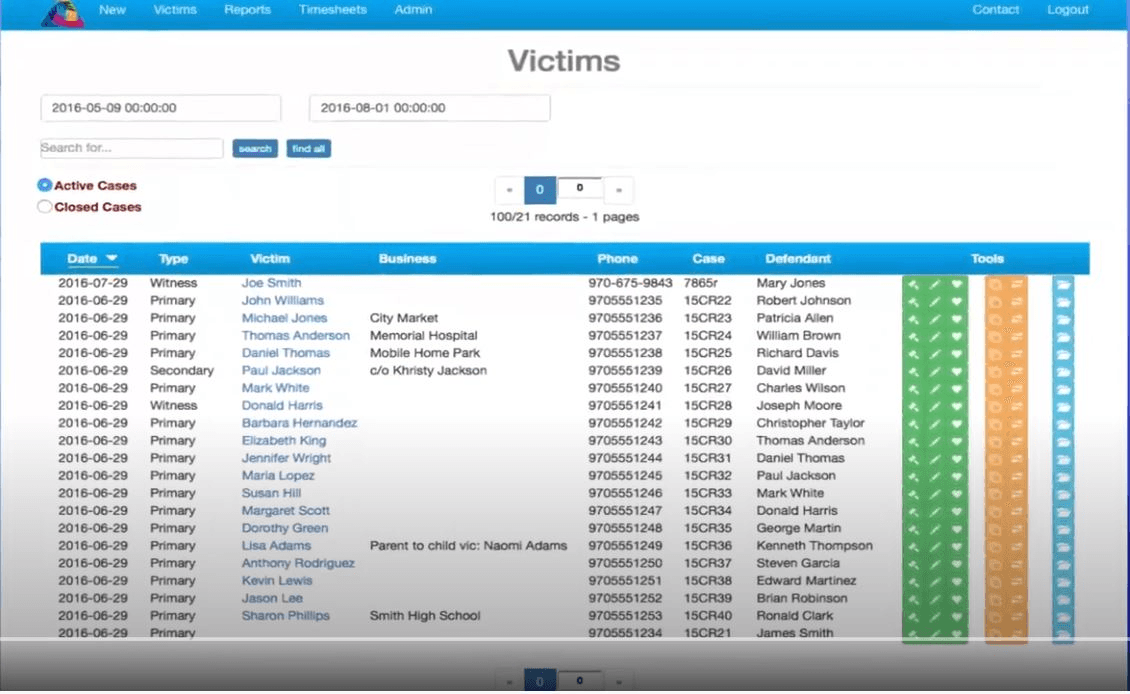Click the pencil icon for Susan Hill

click(x=935, y=494)
